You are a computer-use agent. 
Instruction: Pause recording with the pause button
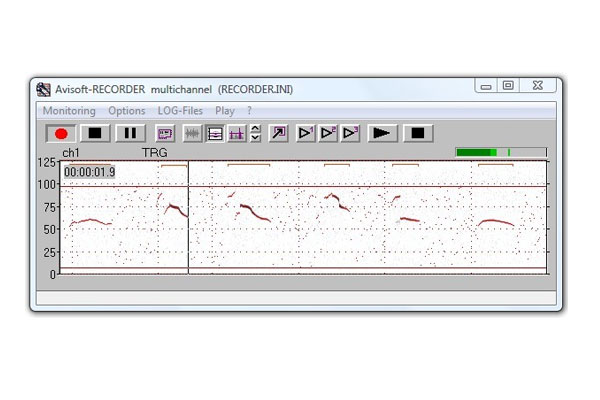pos(130,133)
